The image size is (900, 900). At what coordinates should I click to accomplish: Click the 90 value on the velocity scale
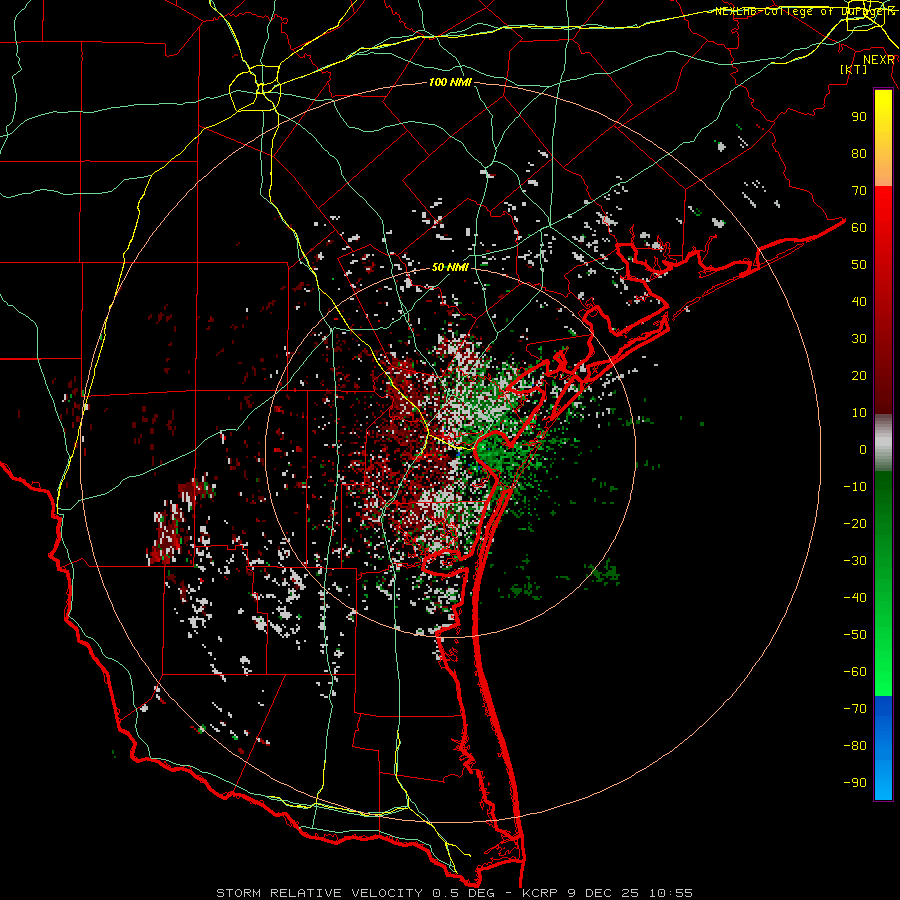click(859, 117)
